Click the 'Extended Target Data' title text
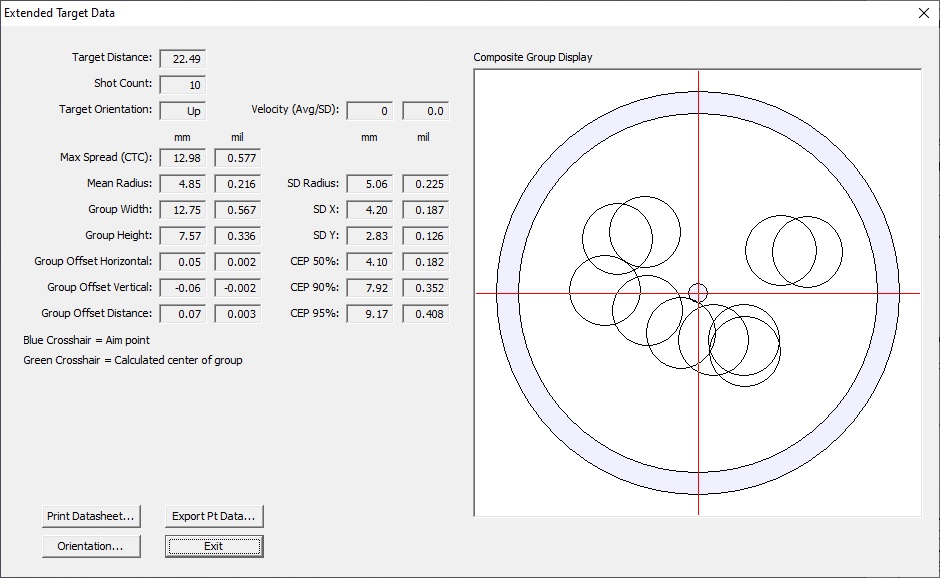 59,13
